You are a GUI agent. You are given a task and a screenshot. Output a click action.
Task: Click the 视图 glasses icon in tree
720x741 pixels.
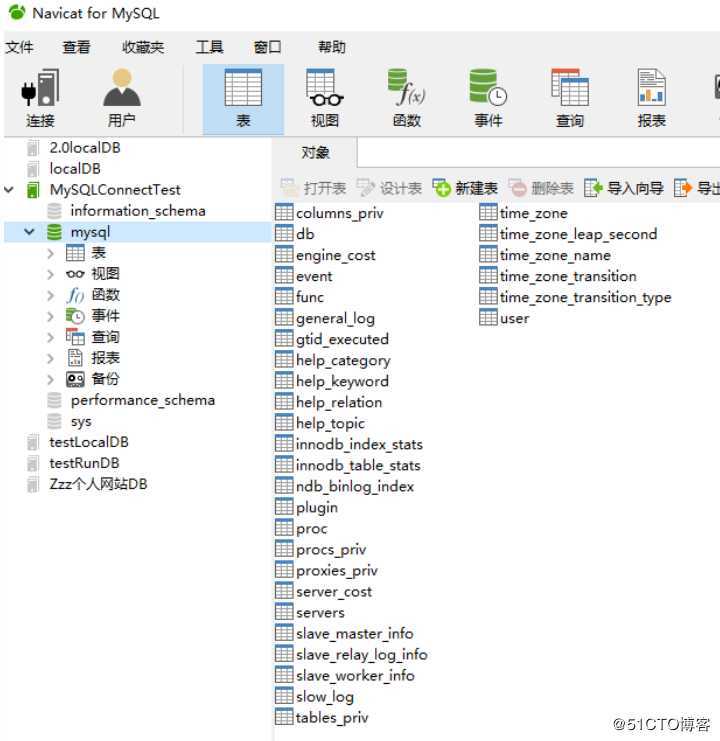(x=75, y=274)
